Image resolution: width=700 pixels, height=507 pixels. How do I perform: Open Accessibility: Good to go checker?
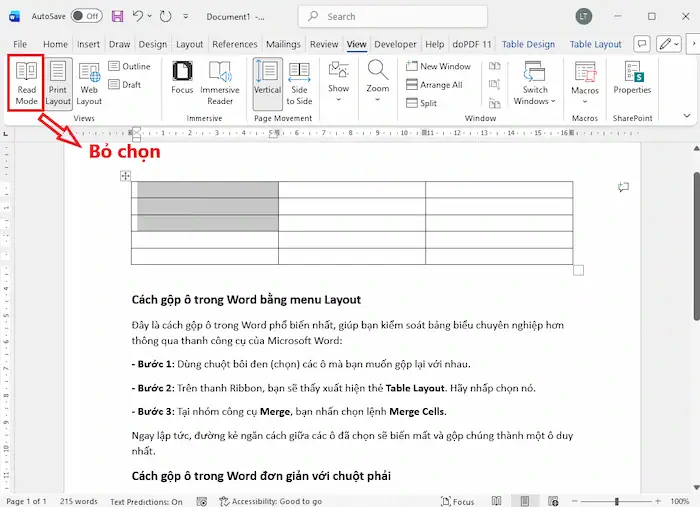click(271, 501)
